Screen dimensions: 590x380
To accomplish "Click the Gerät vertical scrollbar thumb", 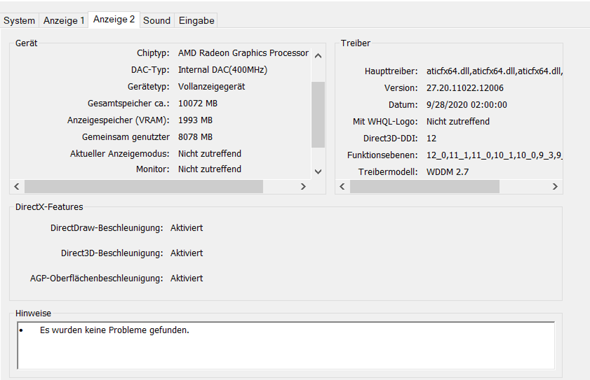I will [x=318, y=114].
